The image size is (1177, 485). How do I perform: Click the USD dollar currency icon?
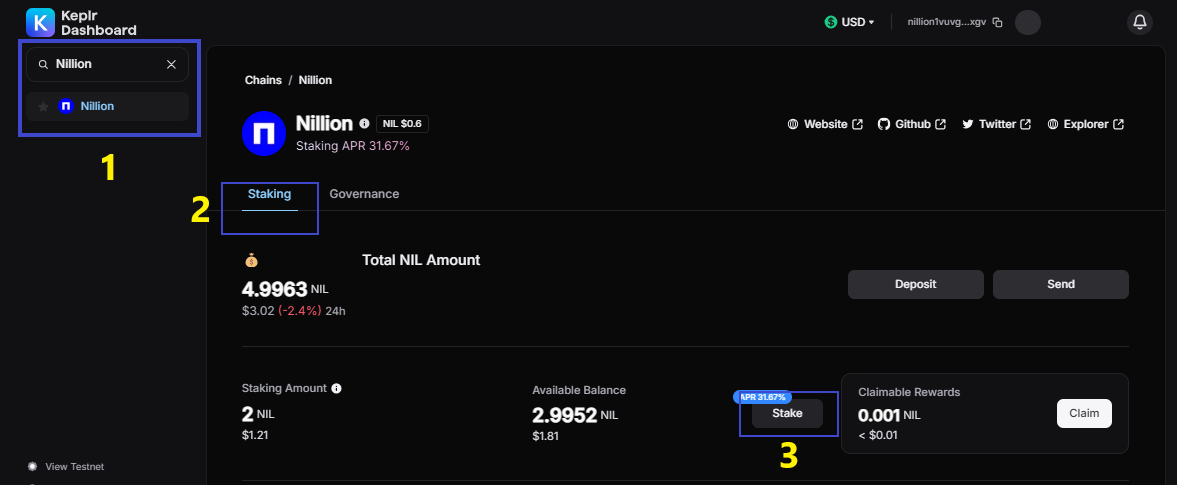coord(830,23)
